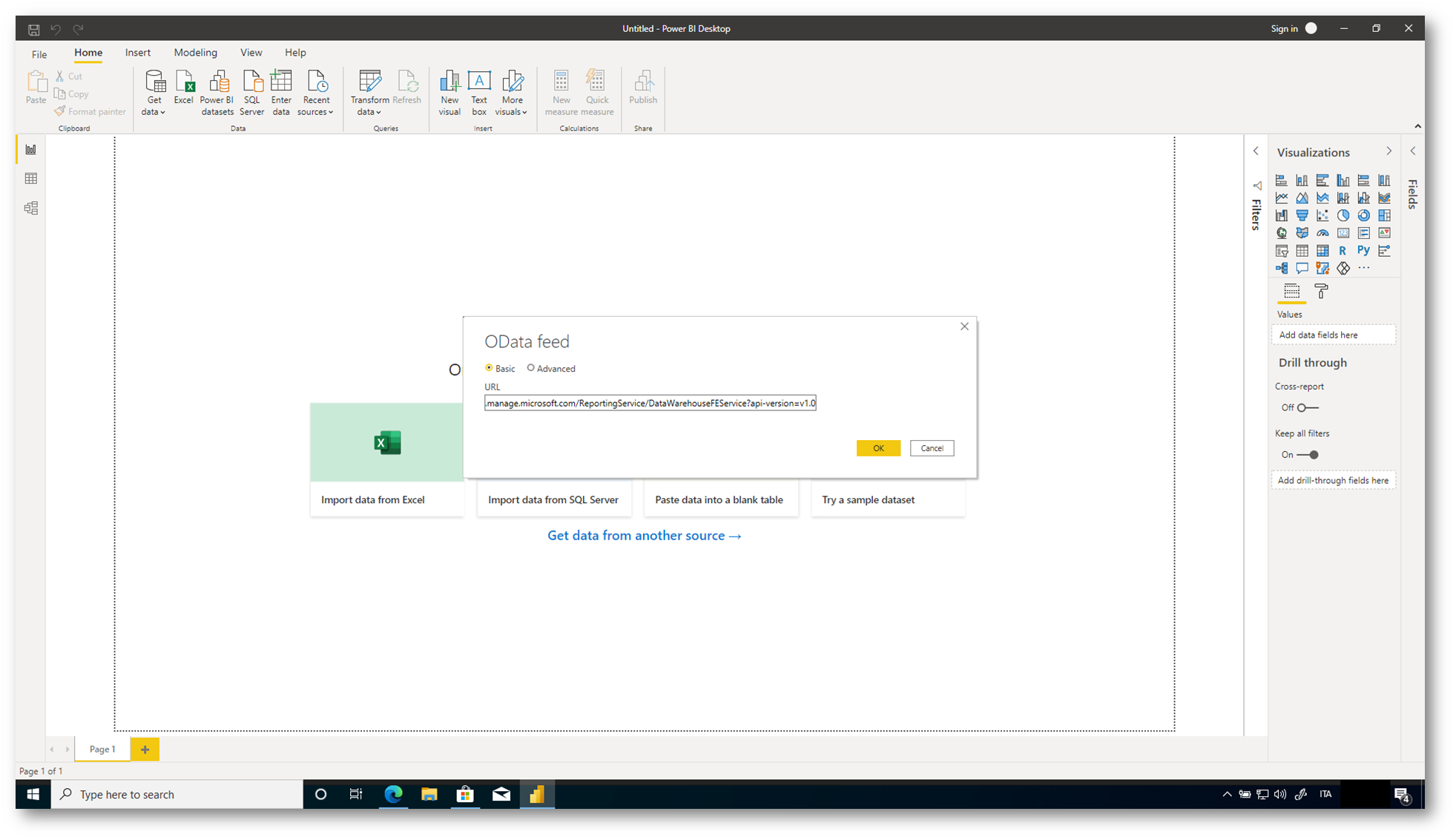Get more visuals ellipsis

(x=1364, y=268)
